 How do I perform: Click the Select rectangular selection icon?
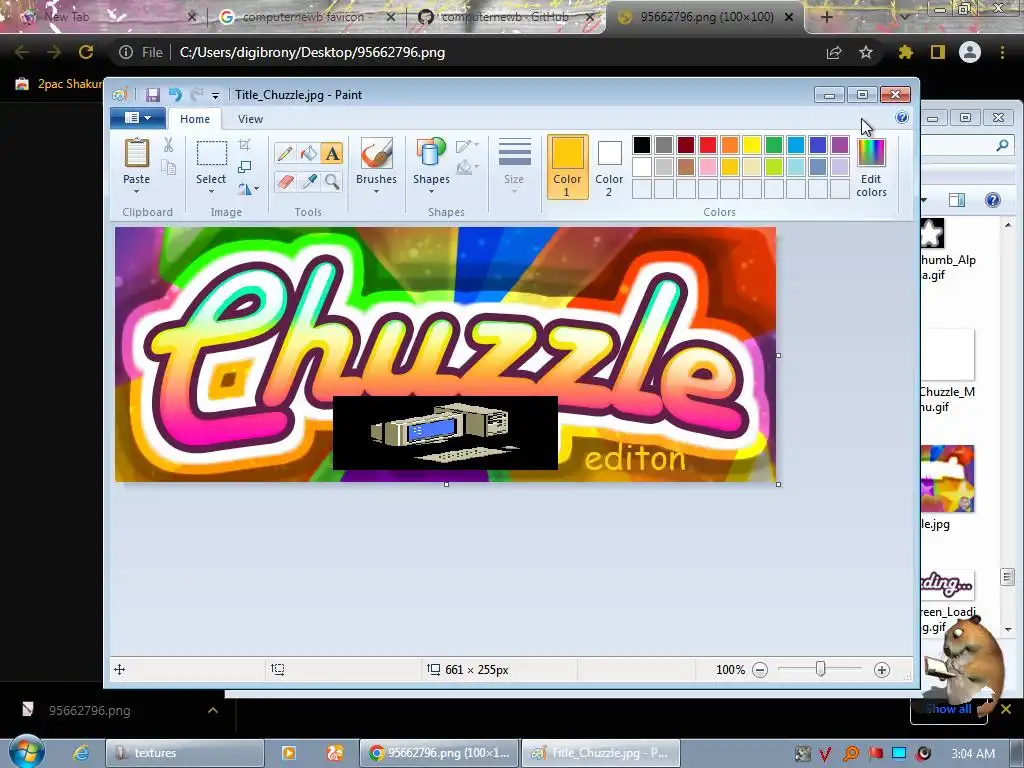(212, 153)
